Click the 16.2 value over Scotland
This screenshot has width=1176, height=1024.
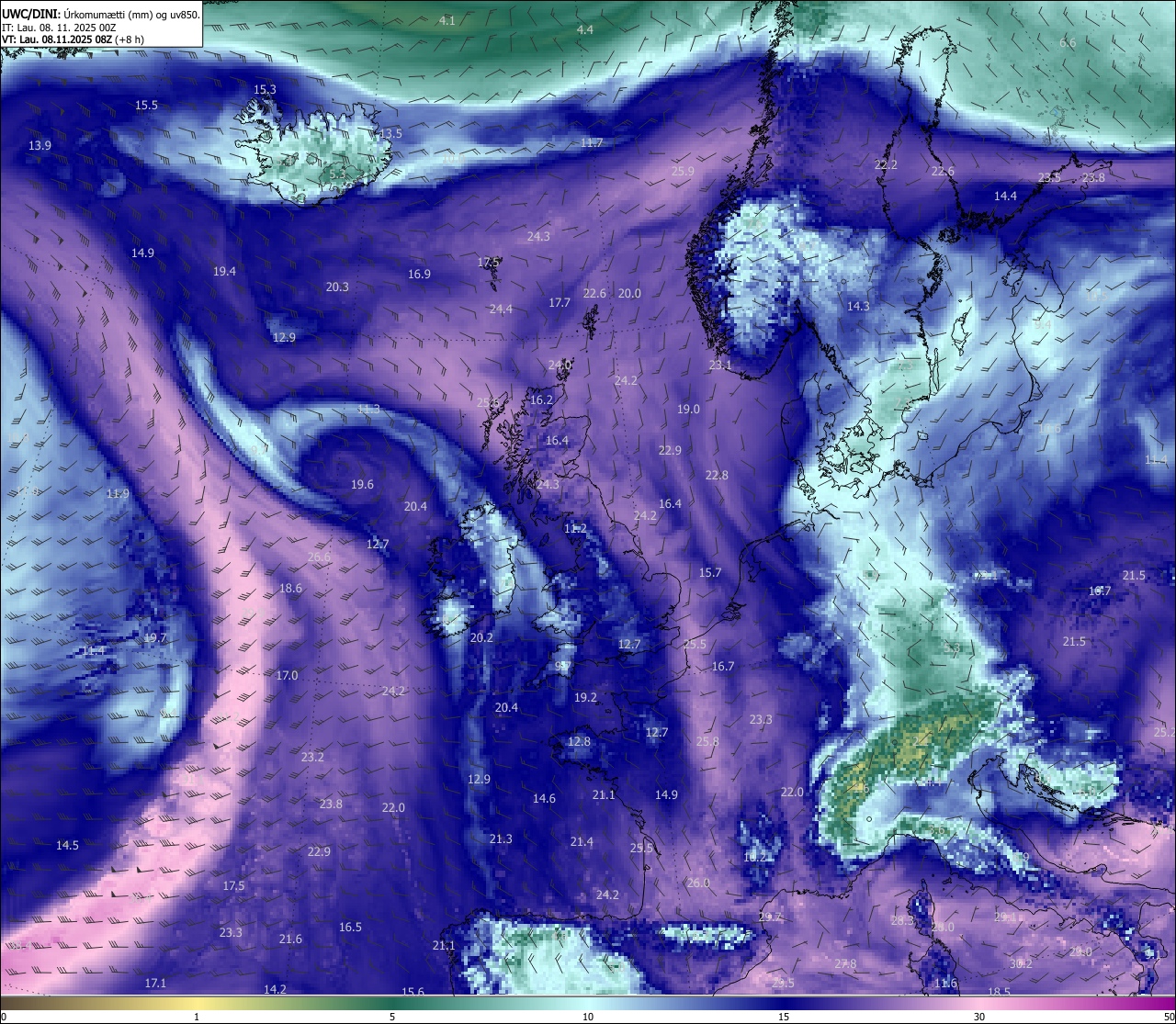(x=541, y=400)
